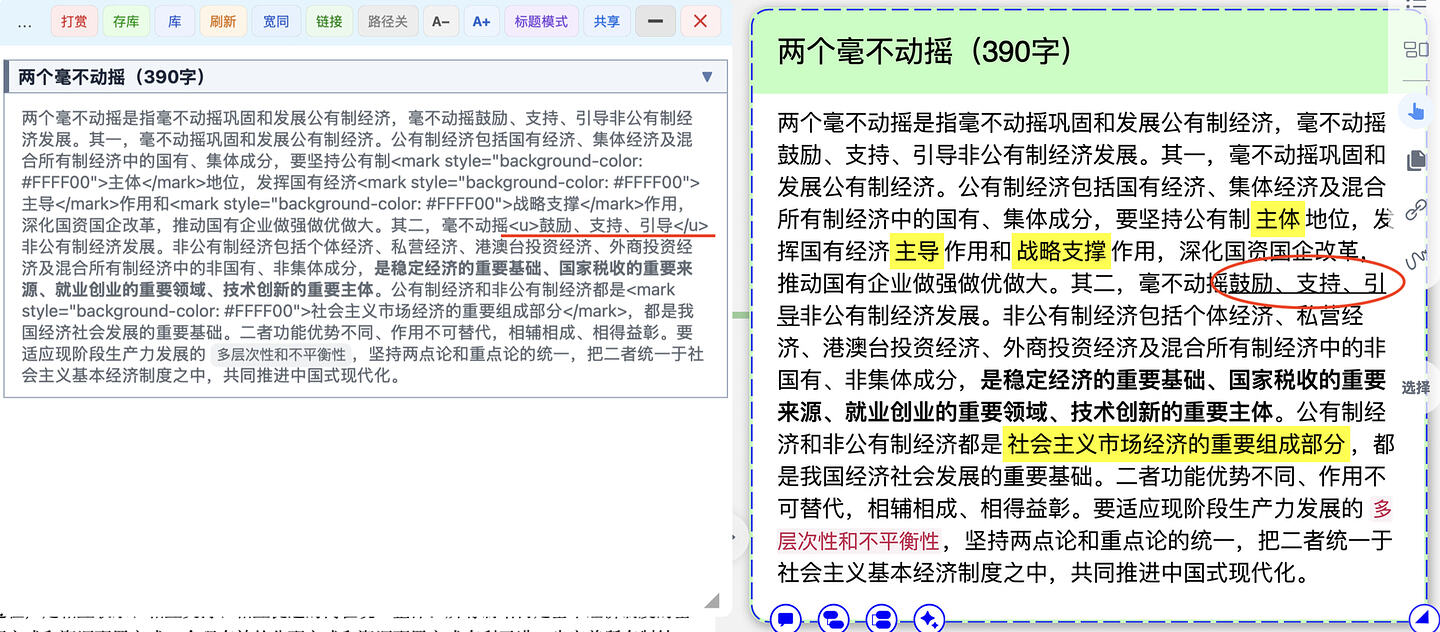Select the freehand scribble tool
Screen dimensions: 1440x632
(x=1416, y=258)
